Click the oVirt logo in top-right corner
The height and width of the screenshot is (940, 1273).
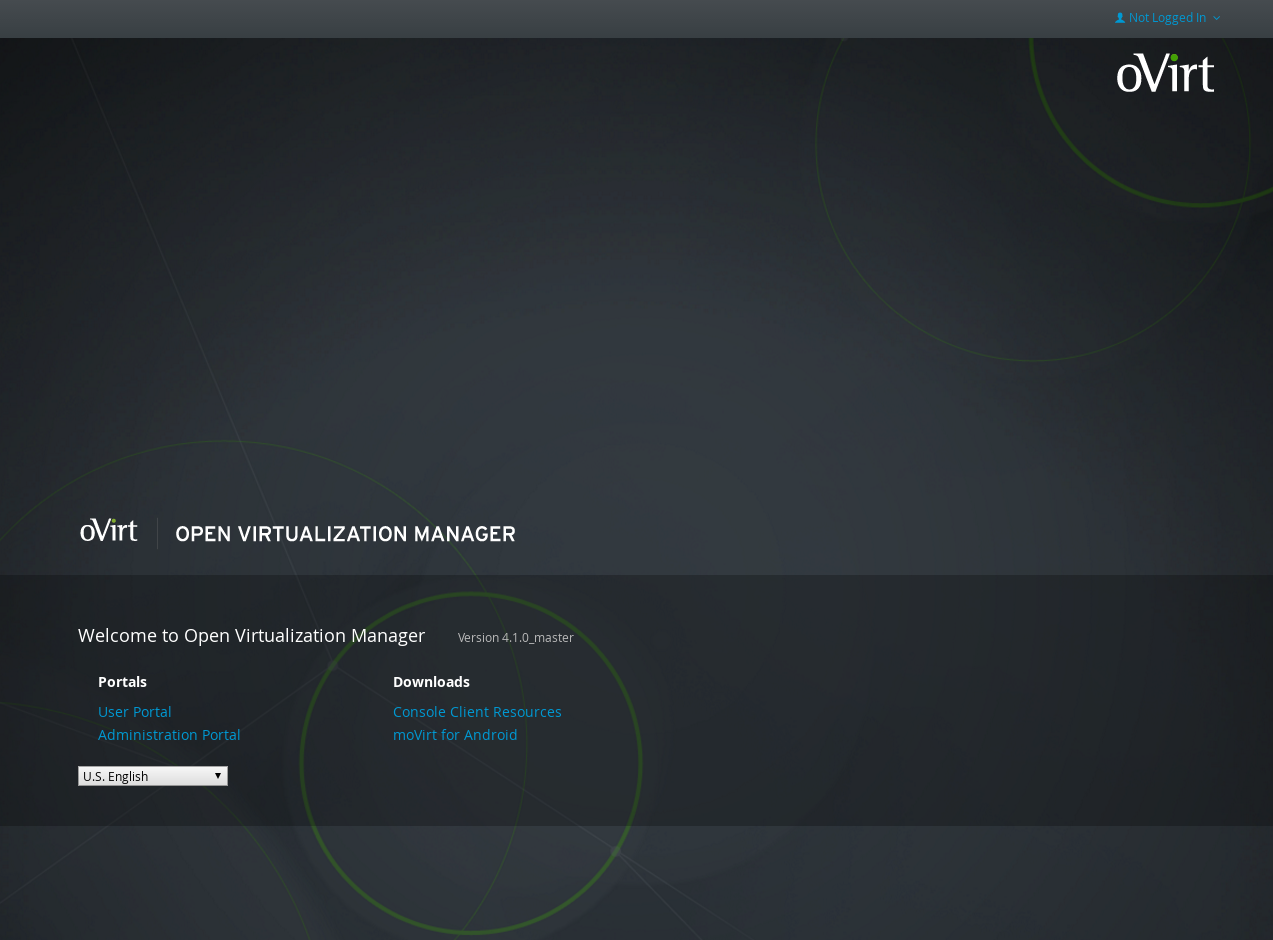click(1165, 74)
